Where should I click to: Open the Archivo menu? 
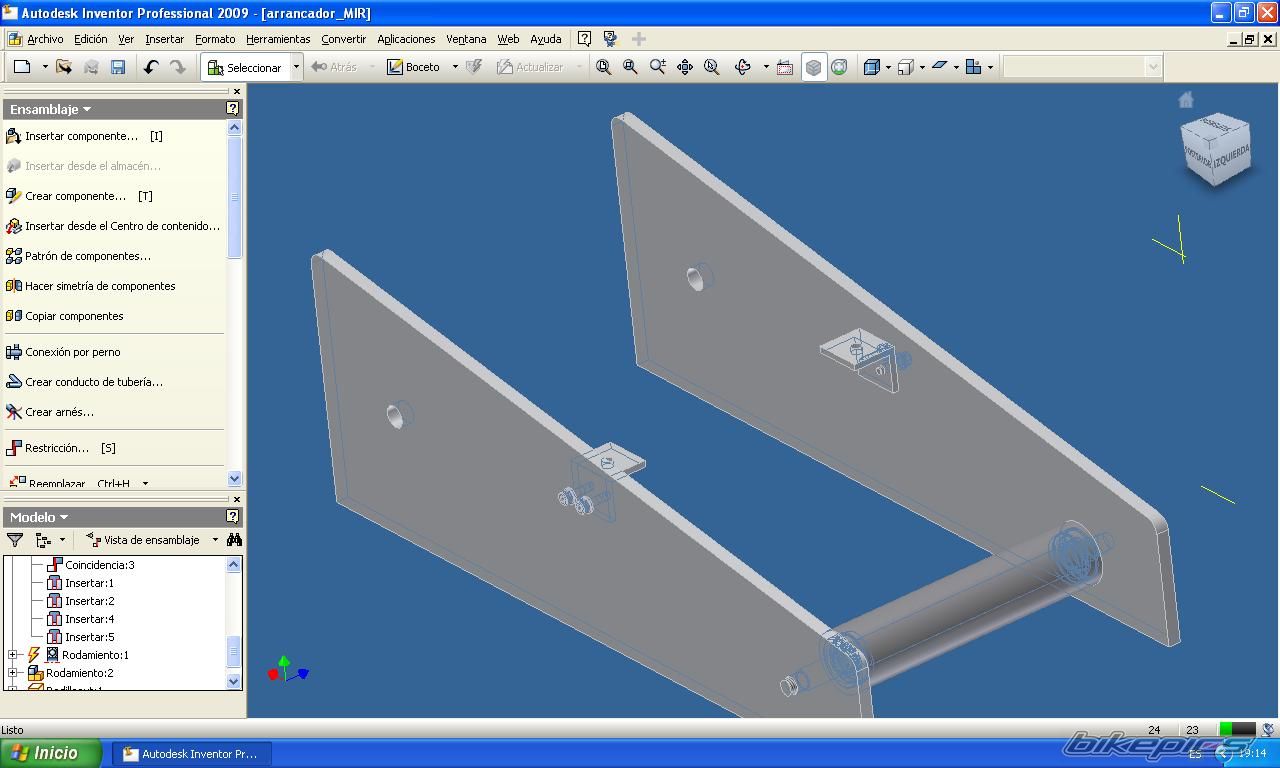(45, 39)
